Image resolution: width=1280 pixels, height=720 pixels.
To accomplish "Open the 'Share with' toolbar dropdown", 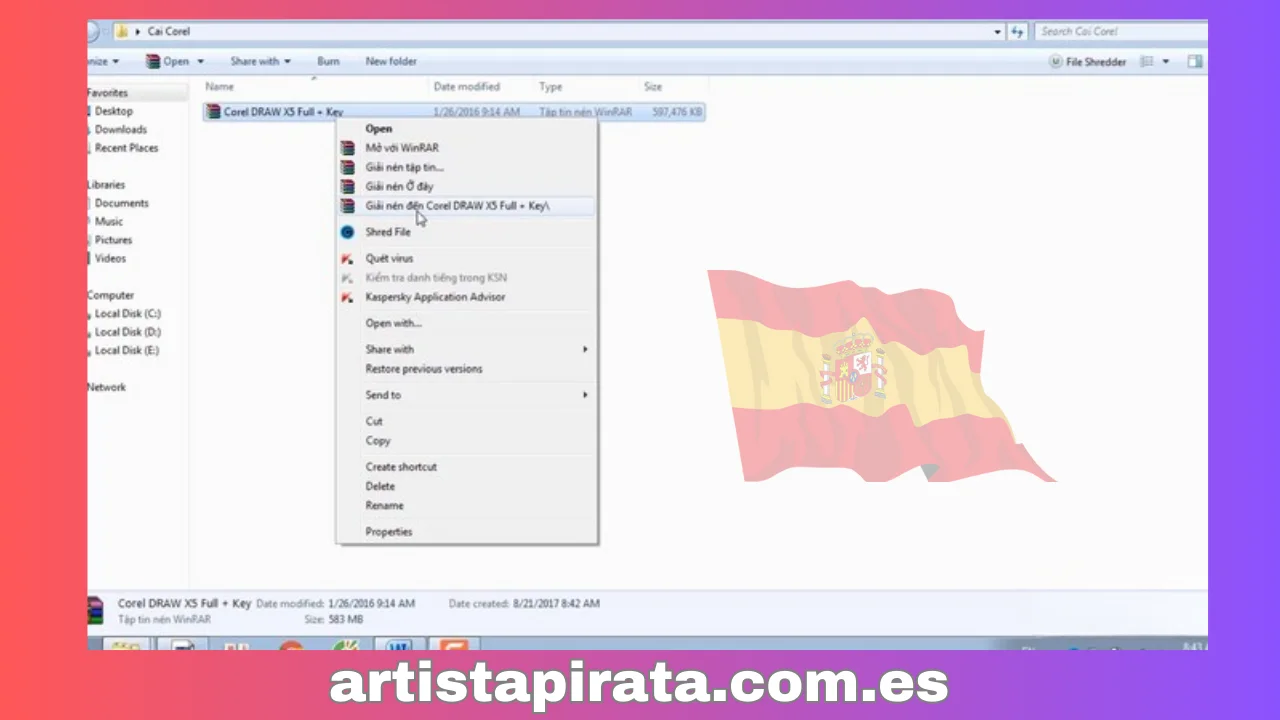I will click(260, 62).
